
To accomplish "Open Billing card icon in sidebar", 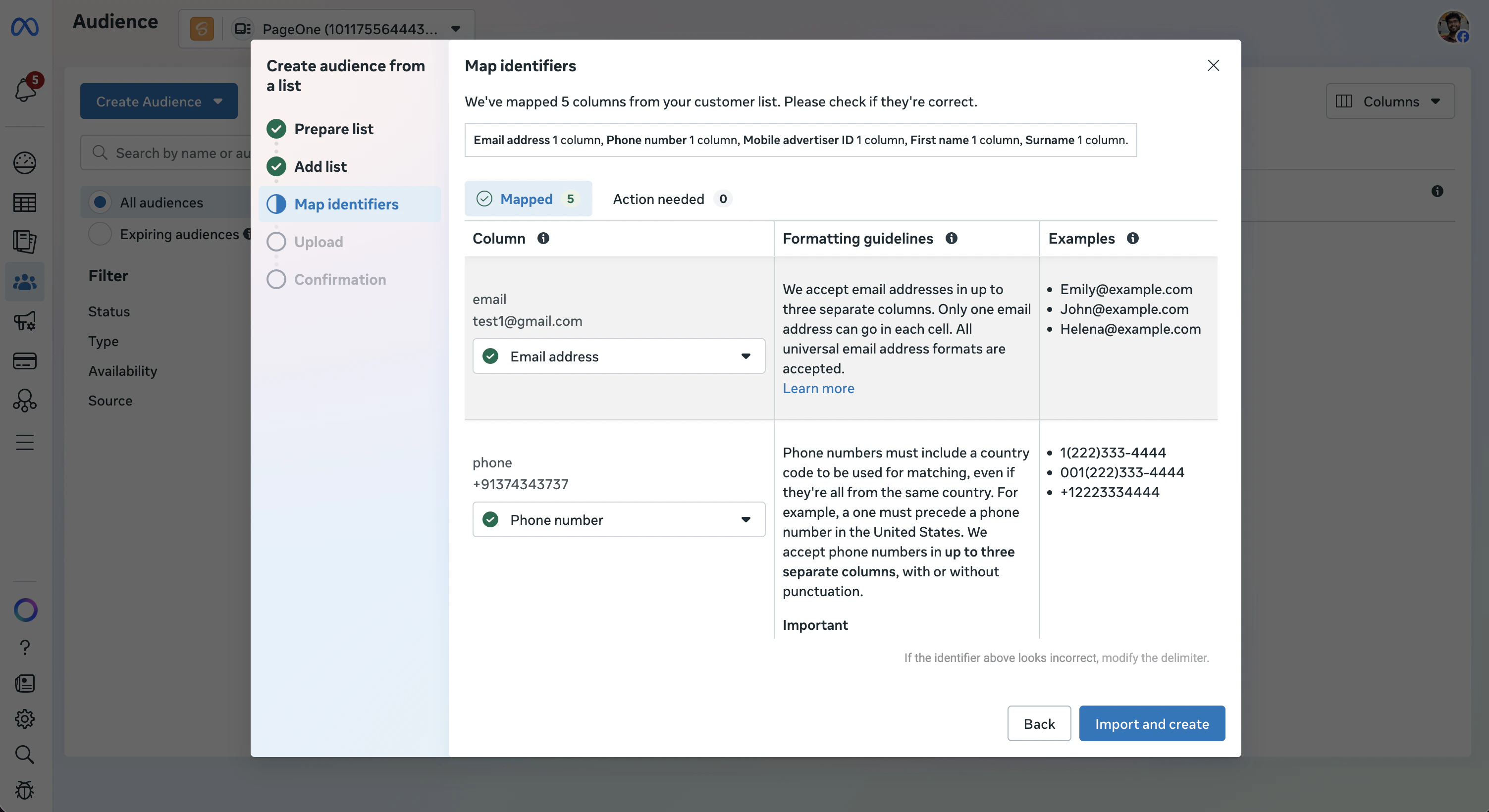I will [25, 361].
